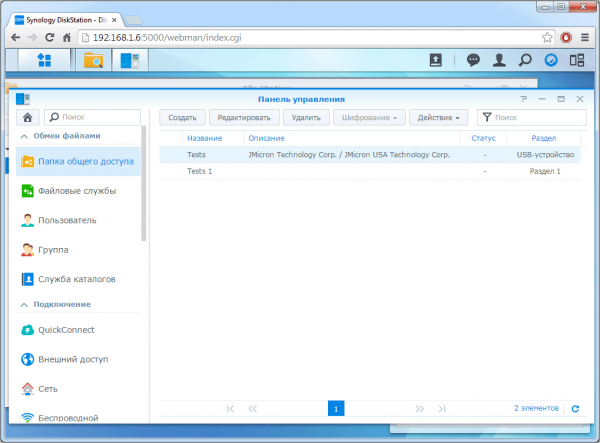Expand the Действие dropdown
Image resolution: width=600 pixels, height=443 pixels.
tap(440, 118)
